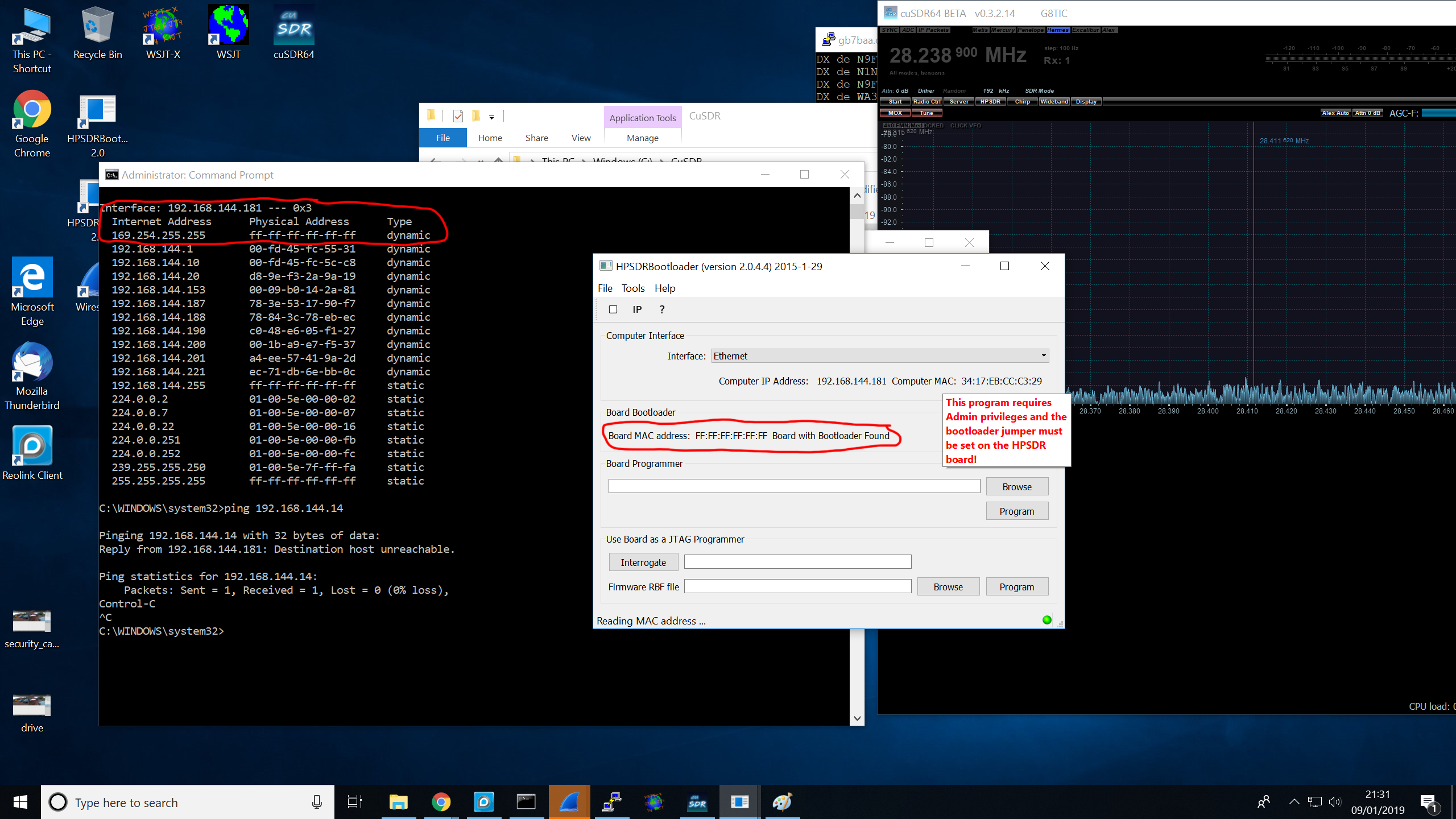
Task: Click the cuSDR icon in the taskbar
Action: [697, 802]
